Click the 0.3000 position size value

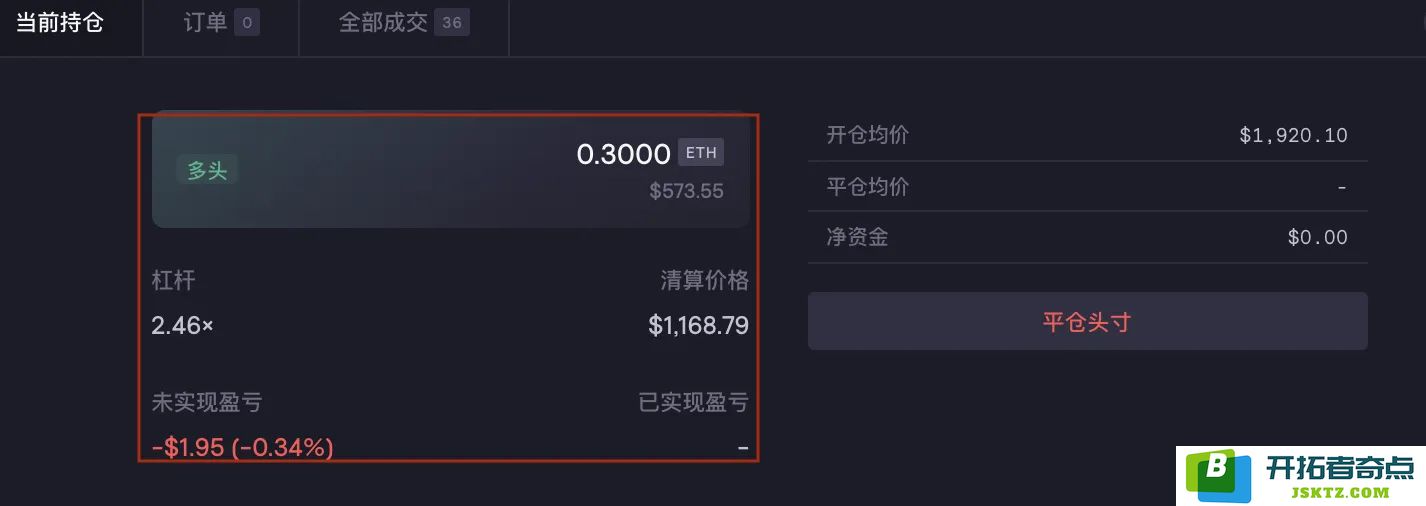[623, 154]
